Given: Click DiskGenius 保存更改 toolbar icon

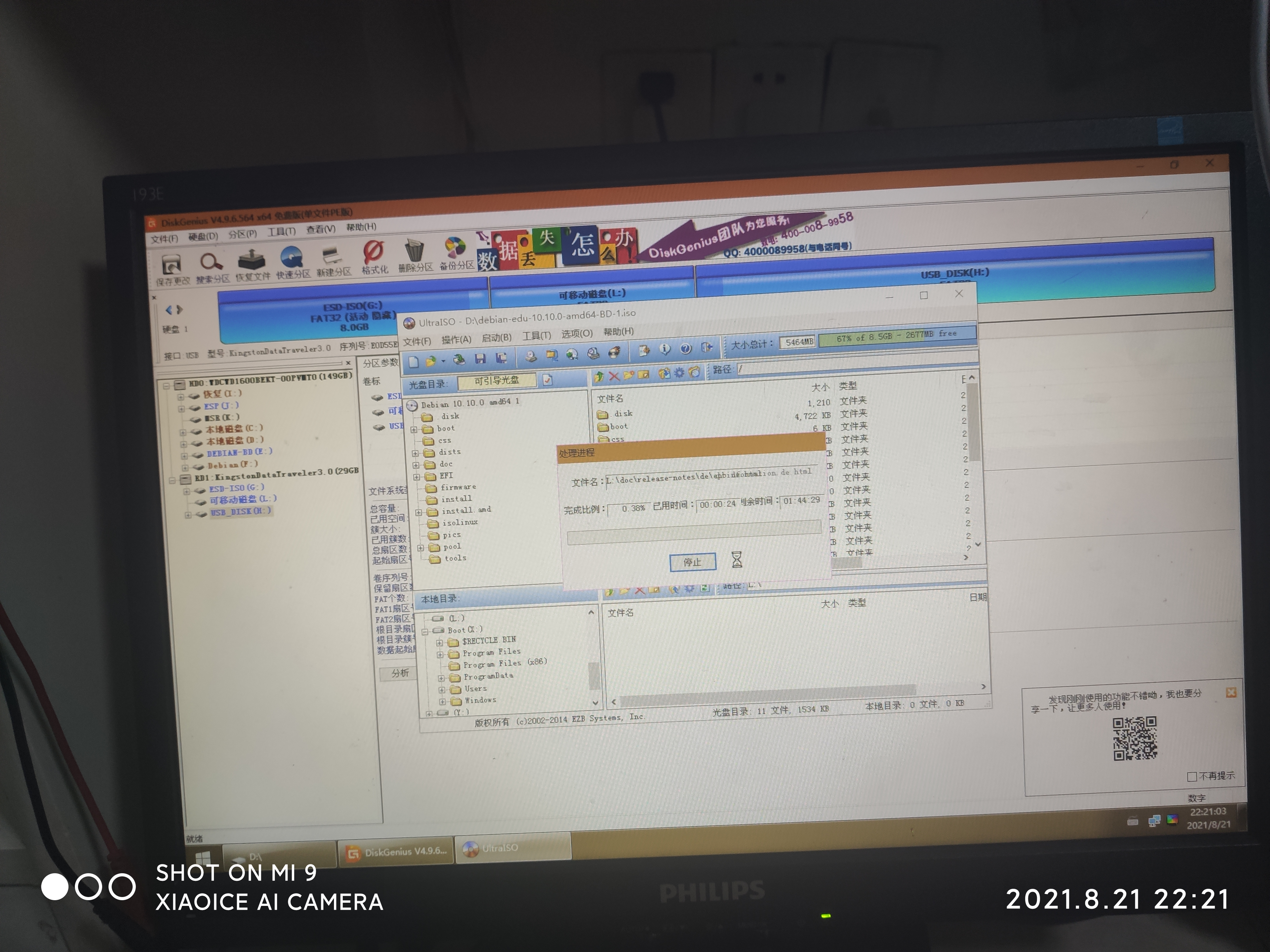Looking at the screenshot, I should (172, 264).
